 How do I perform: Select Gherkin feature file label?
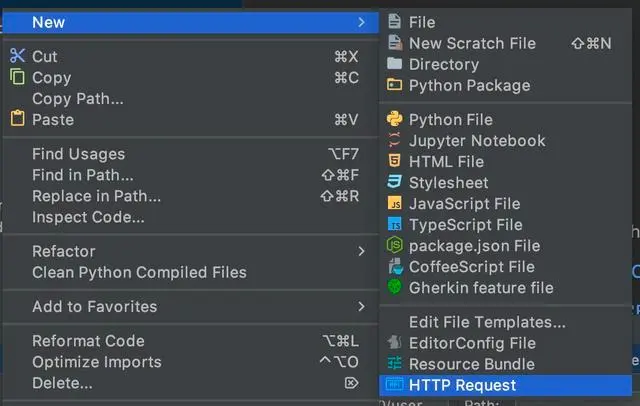[481, 288]
